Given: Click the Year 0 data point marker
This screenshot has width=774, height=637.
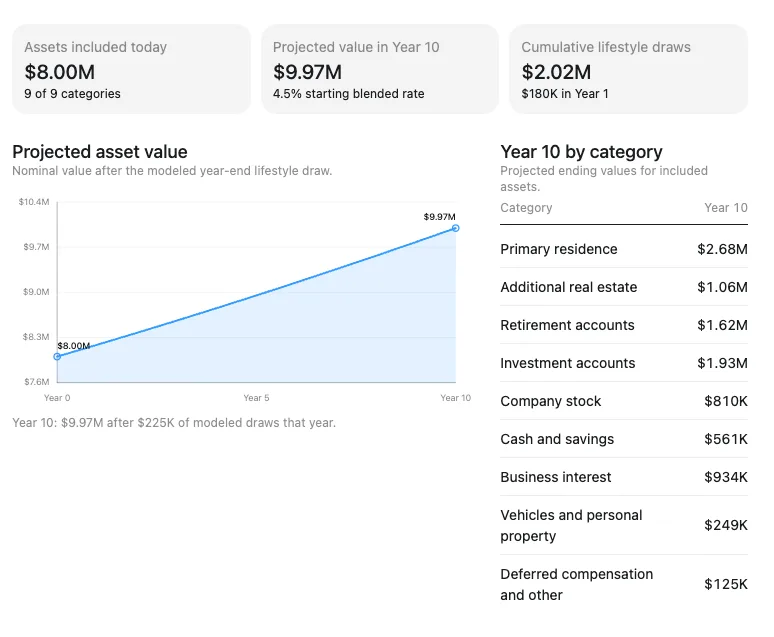Looking at the screenshot, I should click(x=57, y=357).
